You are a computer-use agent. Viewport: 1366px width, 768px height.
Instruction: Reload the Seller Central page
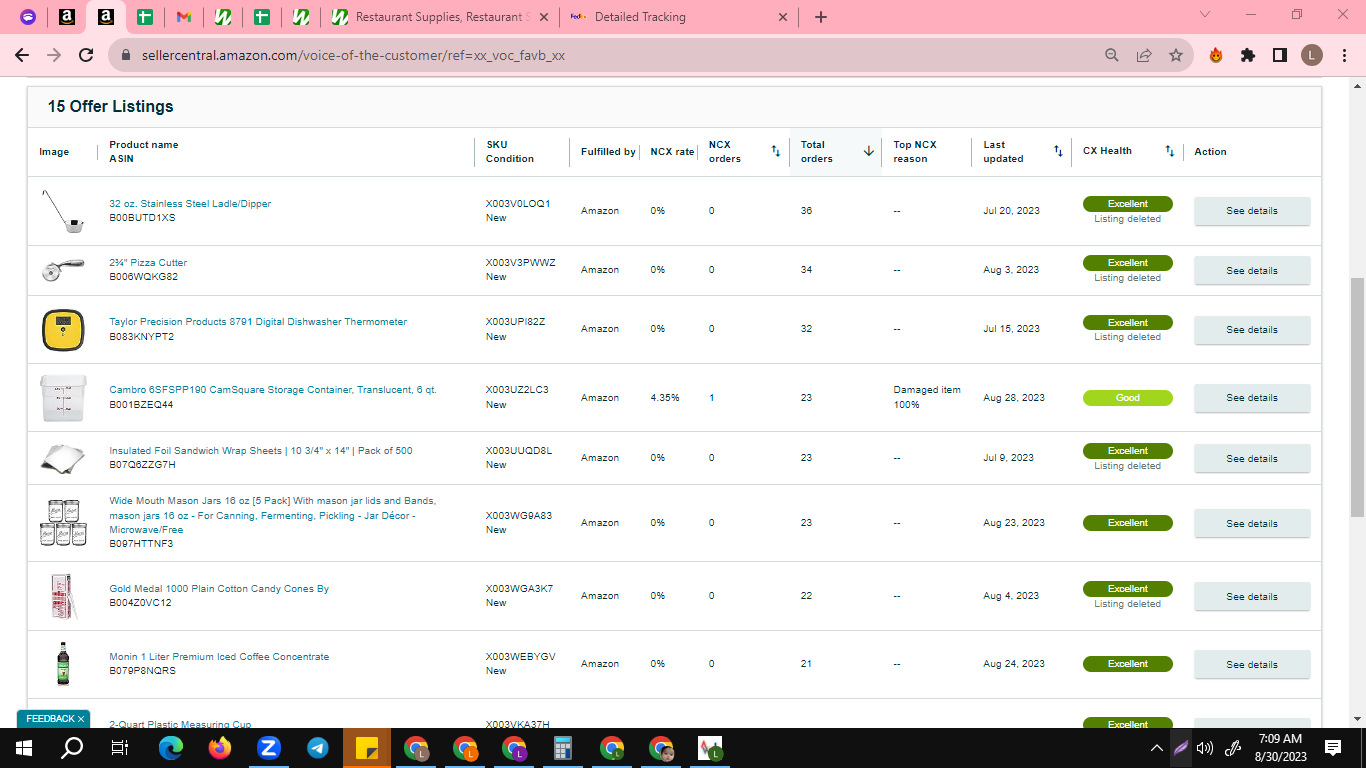[87, 55]
